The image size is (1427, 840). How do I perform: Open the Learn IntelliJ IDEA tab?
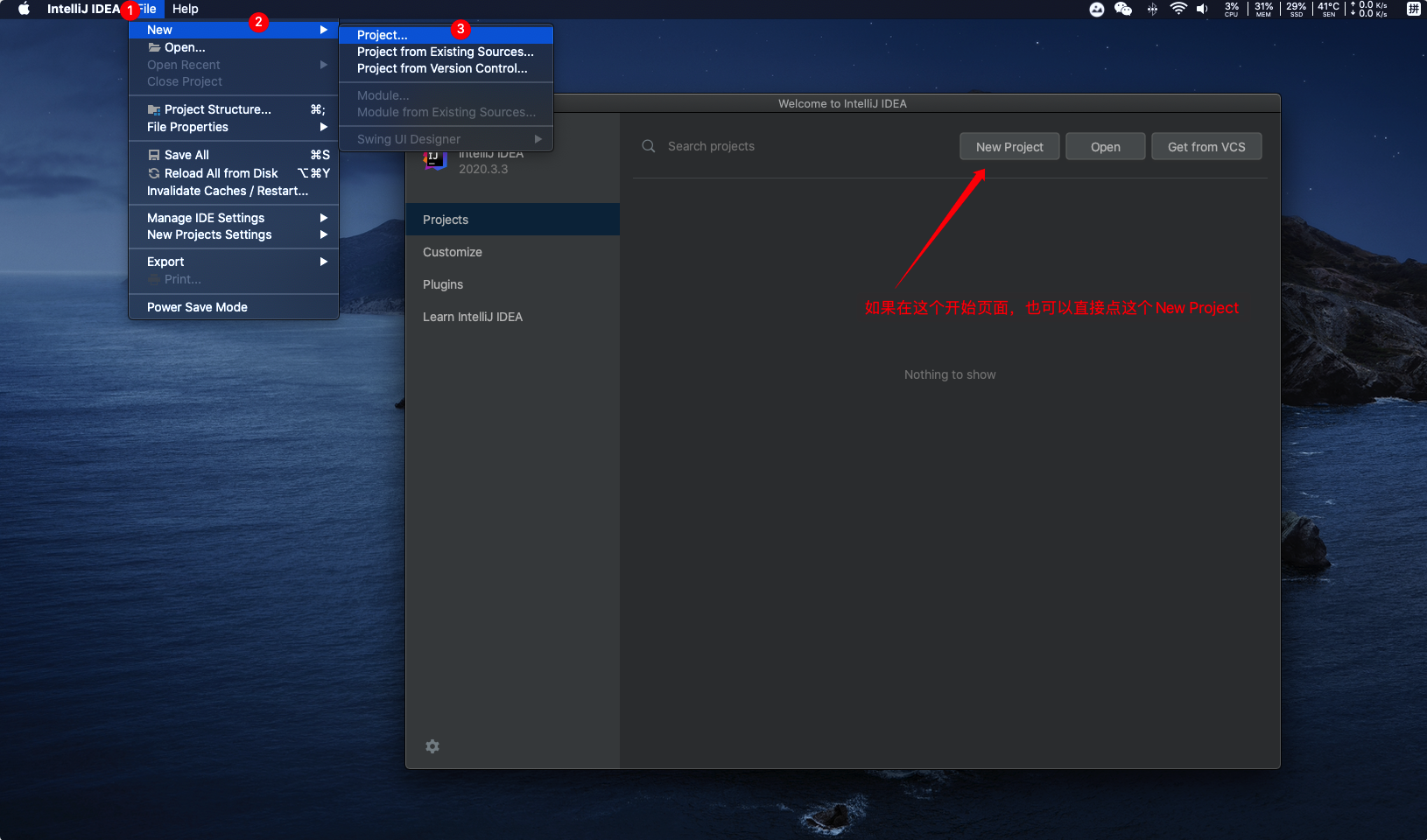[513, 317]
